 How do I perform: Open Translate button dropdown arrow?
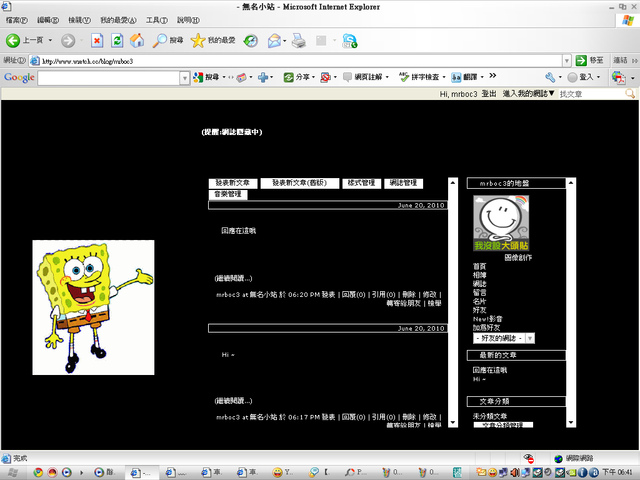click(482, 77)
